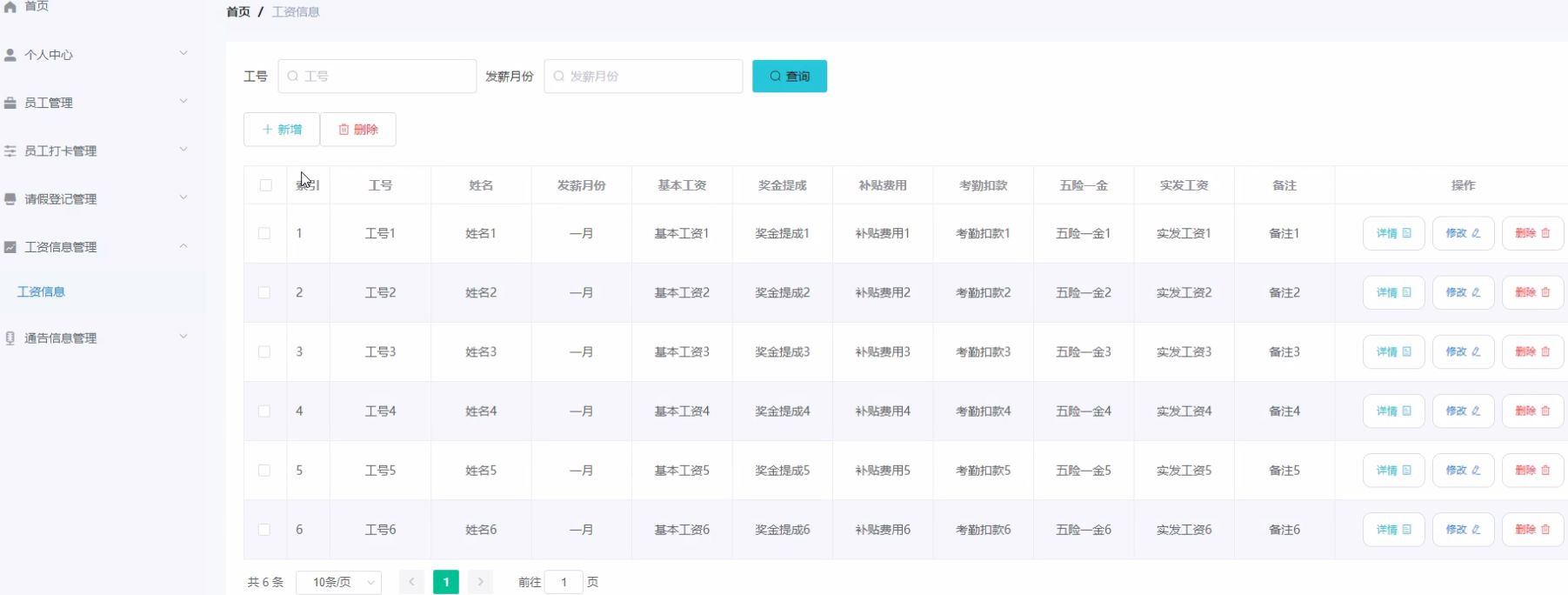Image resolution: width=1568 pixels, height=595 pixels.
Task: Check the checkbox for row 工号4
Action: [264, 411]
